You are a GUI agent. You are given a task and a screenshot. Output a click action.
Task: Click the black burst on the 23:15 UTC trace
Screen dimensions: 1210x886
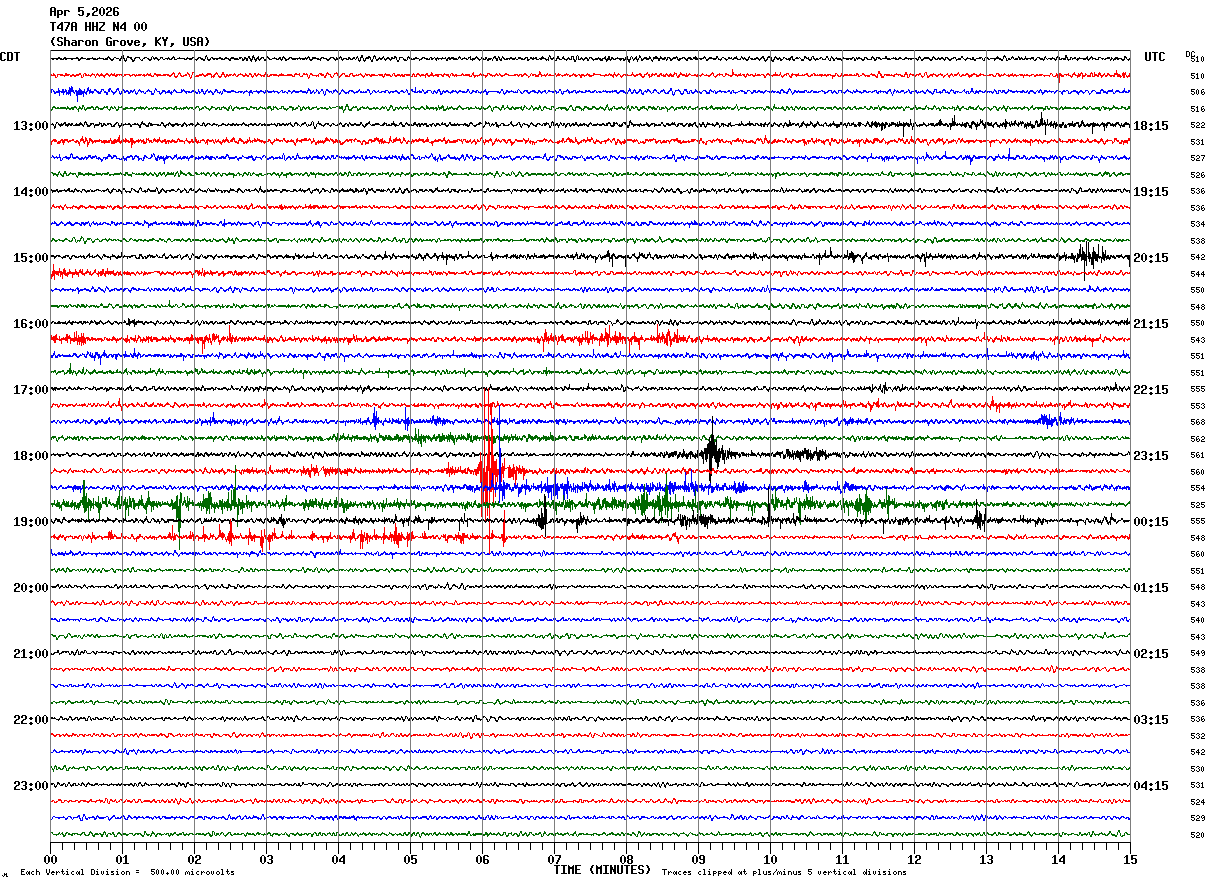(x=712, y=454)
